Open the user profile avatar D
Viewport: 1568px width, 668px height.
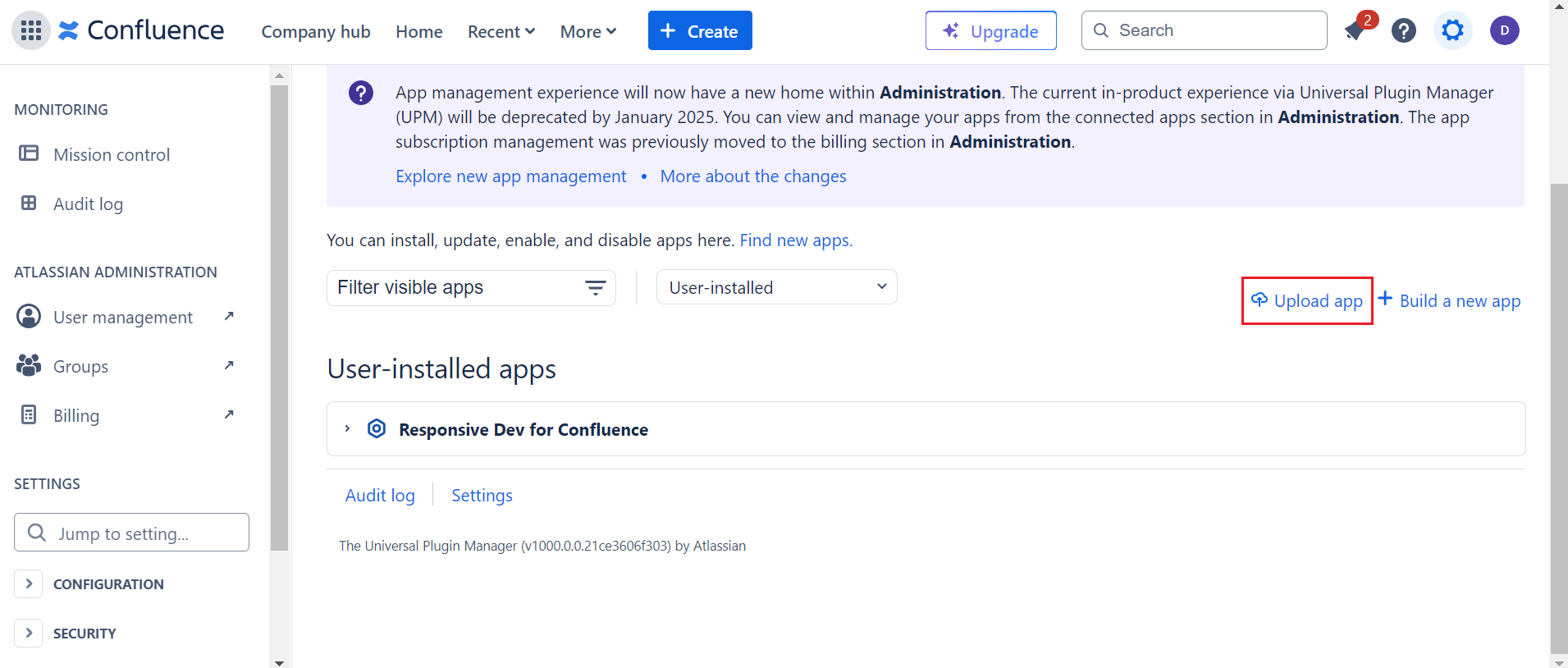click(1504, 31)
